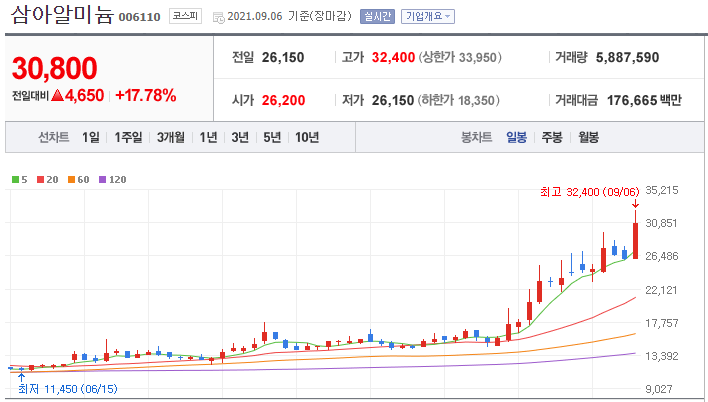The height and width of the screenshot is (402, 708).
Task: Click the stock code 006110
Action: coord(140,17)
